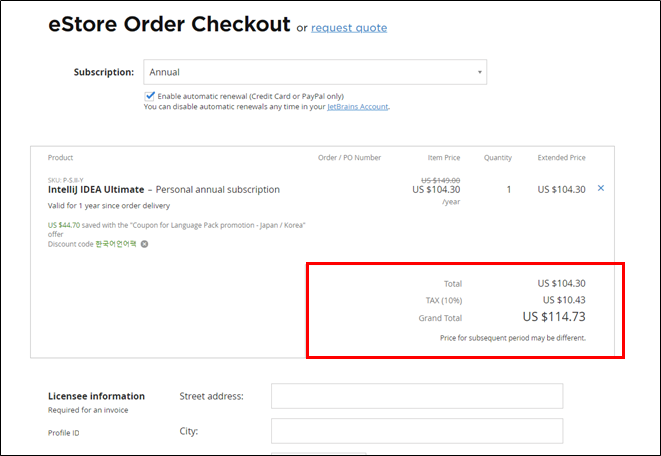Open the Subscription Annual dropdown
661x456 pixels.
point(315,72)
